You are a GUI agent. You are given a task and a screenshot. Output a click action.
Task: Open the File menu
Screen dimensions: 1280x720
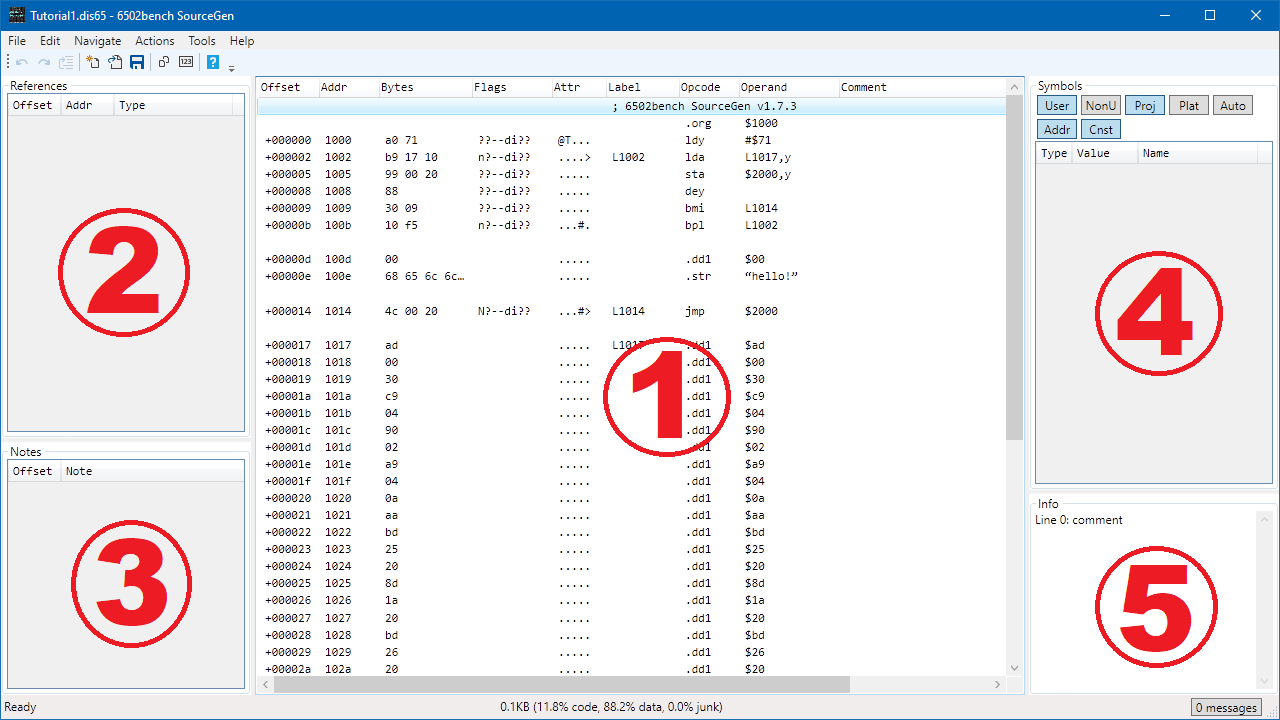17,41
